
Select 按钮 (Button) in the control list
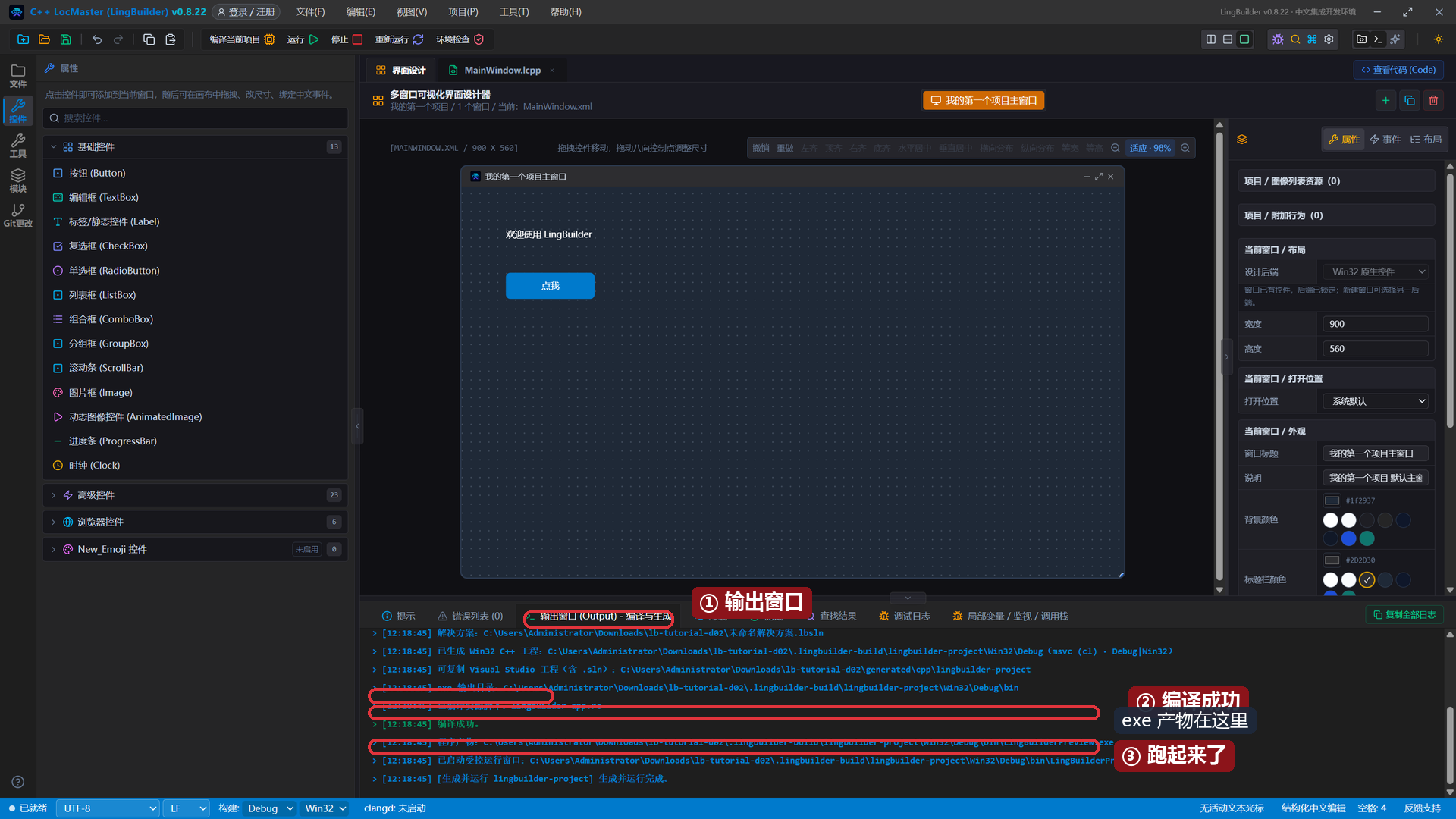click(195, 173)
